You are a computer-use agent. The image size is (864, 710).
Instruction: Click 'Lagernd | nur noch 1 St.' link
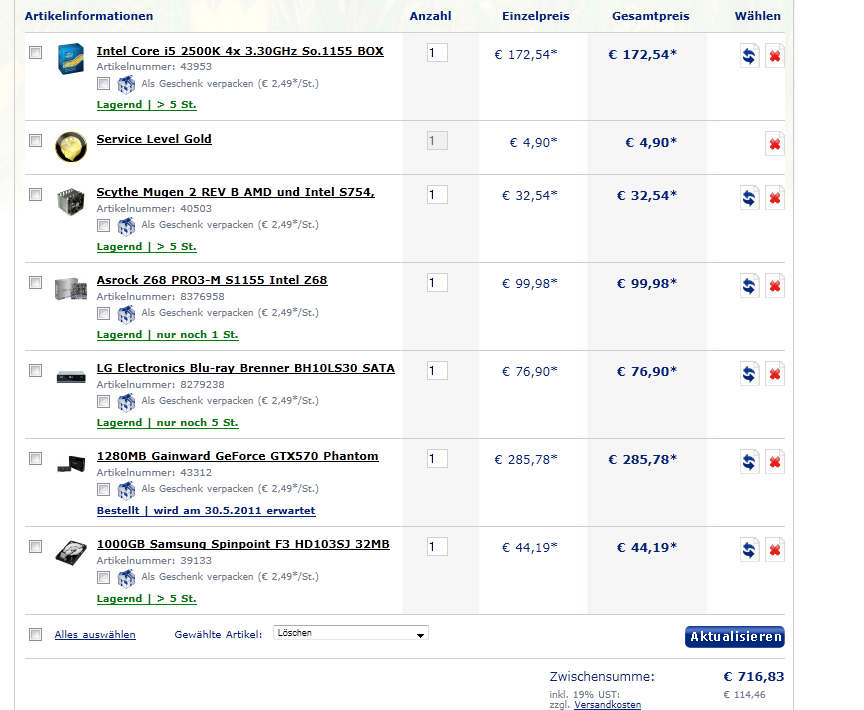click(168, 335)
